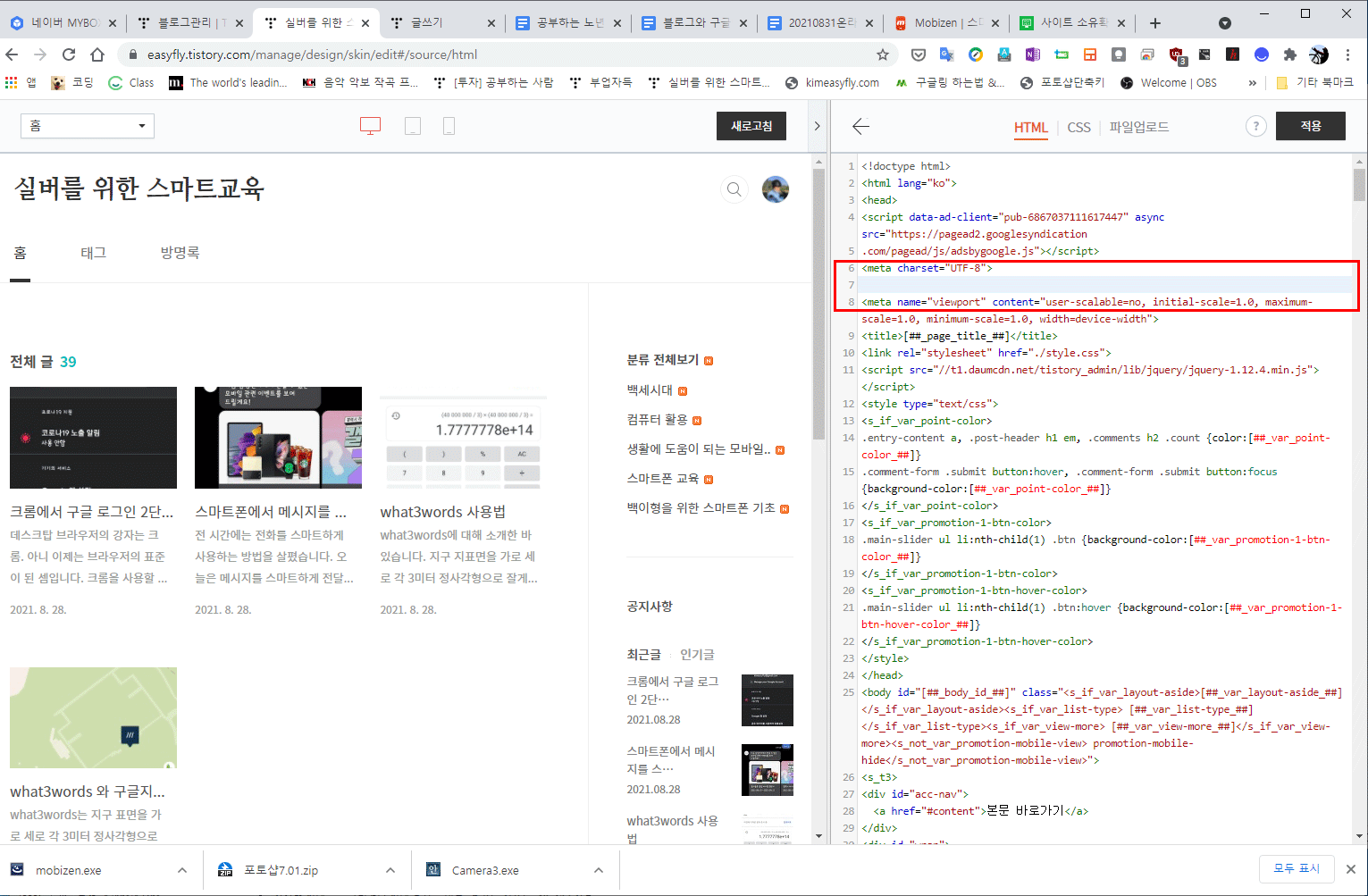1368x896 pixels.
Task: Open the 크롬에서 구글 로그인 post thumbnail
Action: click(93, 438)
